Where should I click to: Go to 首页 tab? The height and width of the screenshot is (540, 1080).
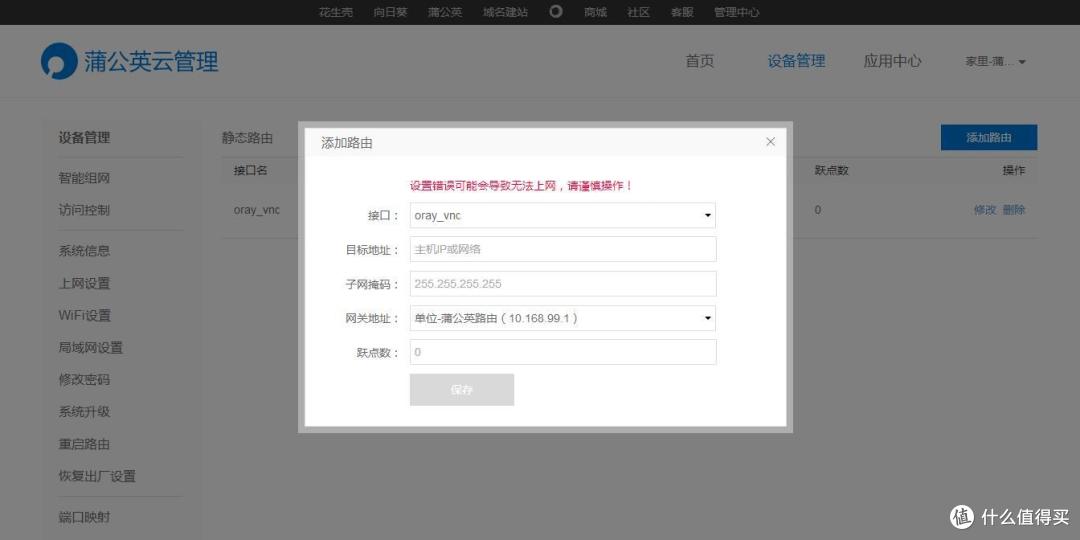point(700,61)
